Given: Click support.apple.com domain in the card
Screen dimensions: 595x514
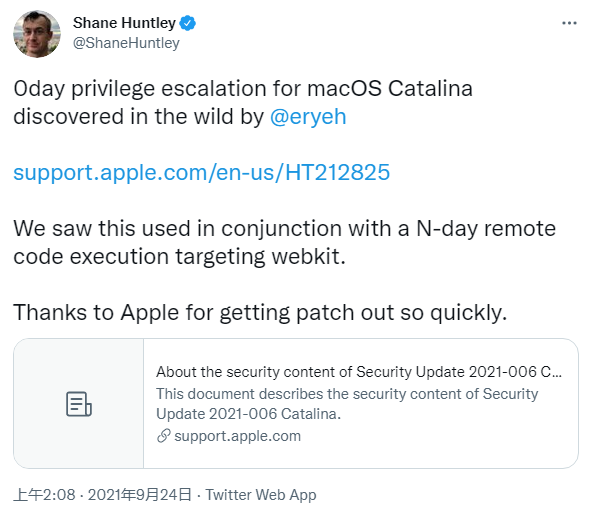Looking at the screenshot, I should click(x=238, y=436).
